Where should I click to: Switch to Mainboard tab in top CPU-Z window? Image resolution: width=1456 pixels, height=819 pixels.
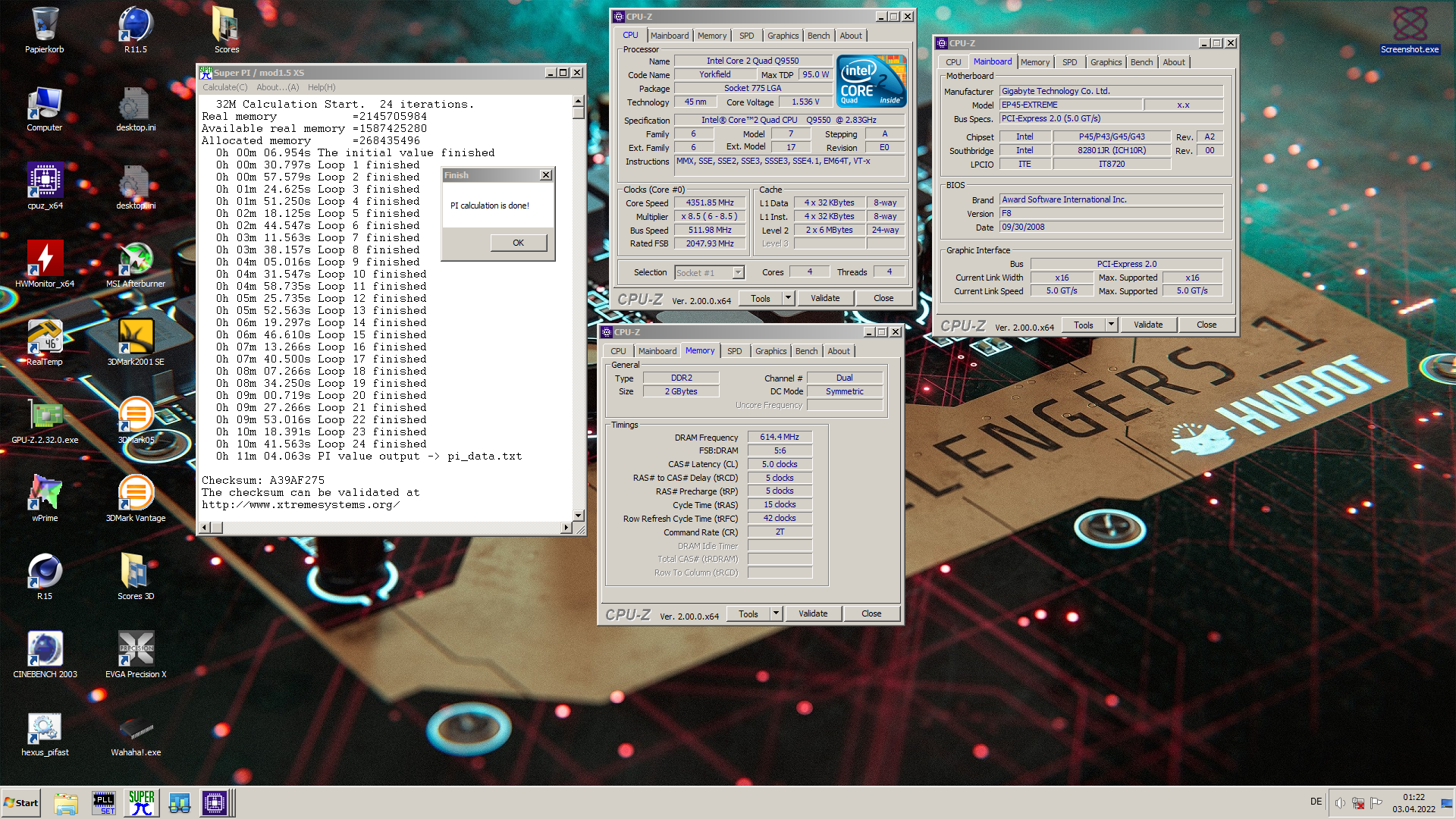(x=670, y=36)
